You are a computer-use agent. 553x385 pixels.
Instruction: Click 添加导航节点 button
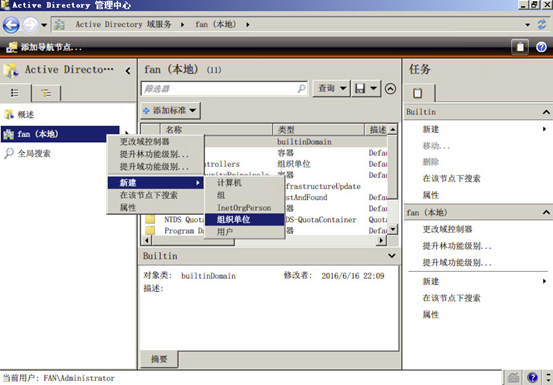click(44, 47)
